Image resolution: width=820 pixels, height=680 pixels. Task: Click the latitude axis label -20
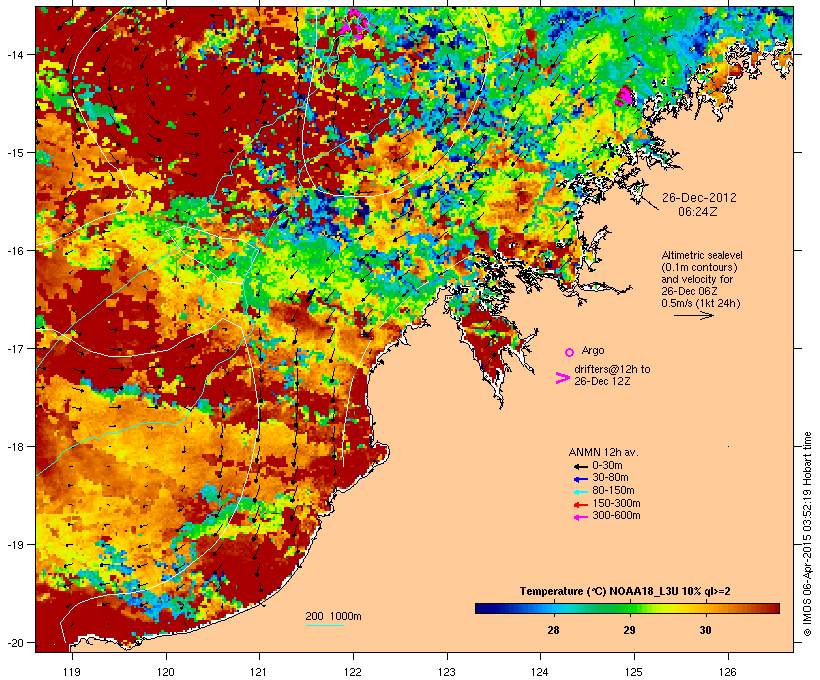coord(15,643)
